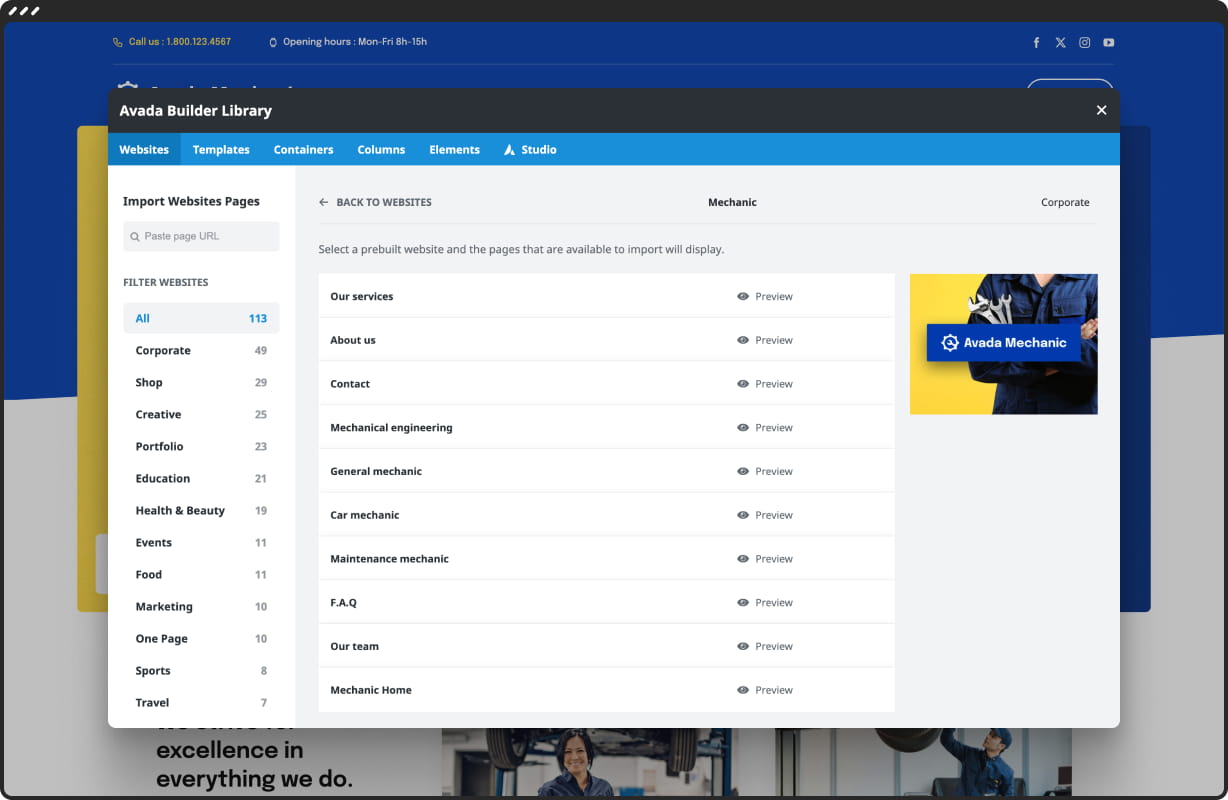Click the Avada logo icon on Studio tab
Screen dimensions: 1228x800
[509, 150]
